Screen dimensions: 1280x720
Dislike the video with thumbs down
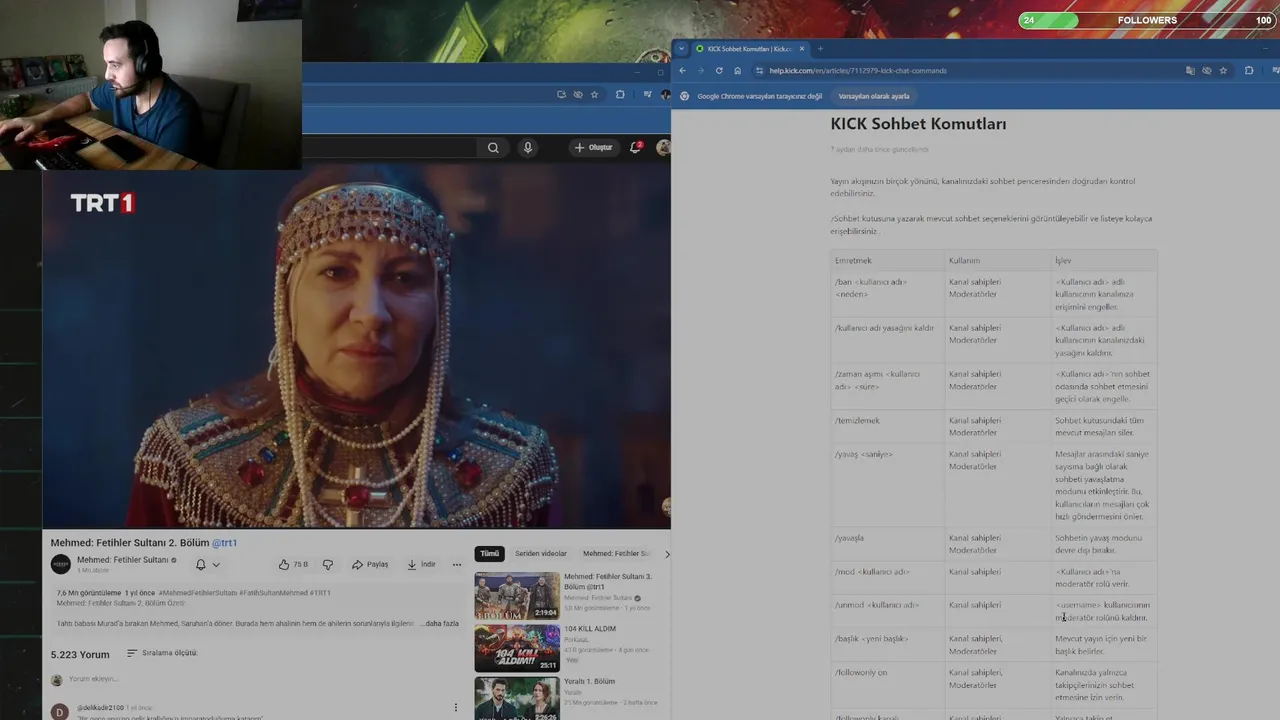click(x=327, y=564)
